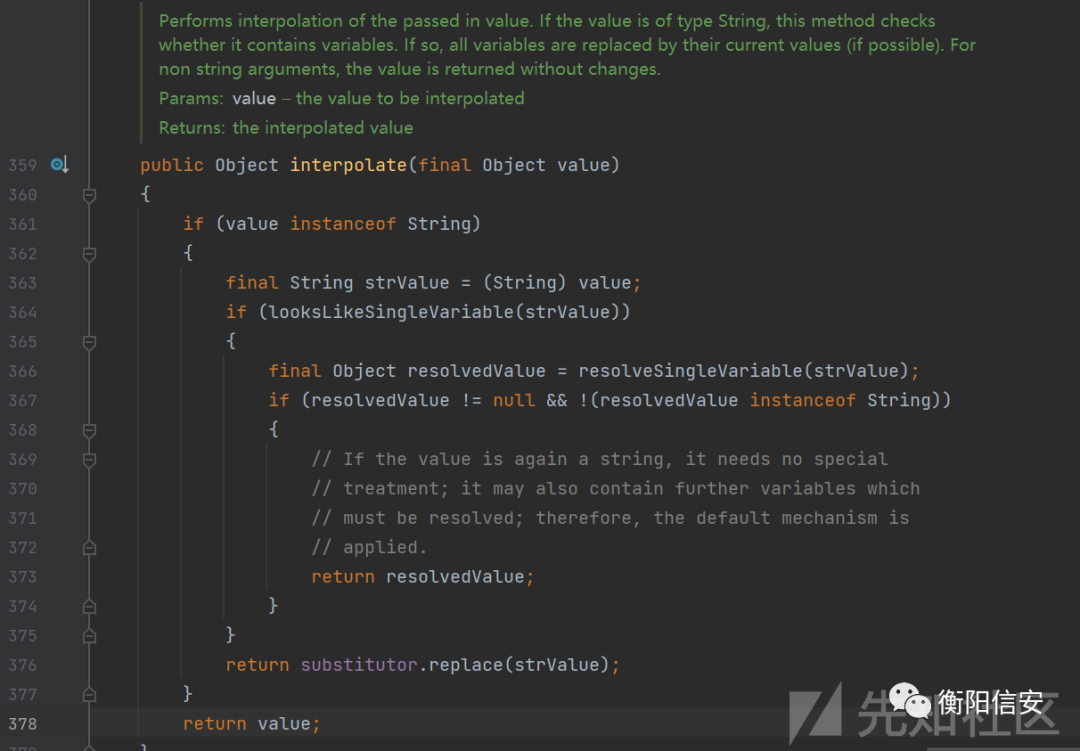Place cursor on 'return value;' line
The image size is (1080, 751).
click(251, 724)
